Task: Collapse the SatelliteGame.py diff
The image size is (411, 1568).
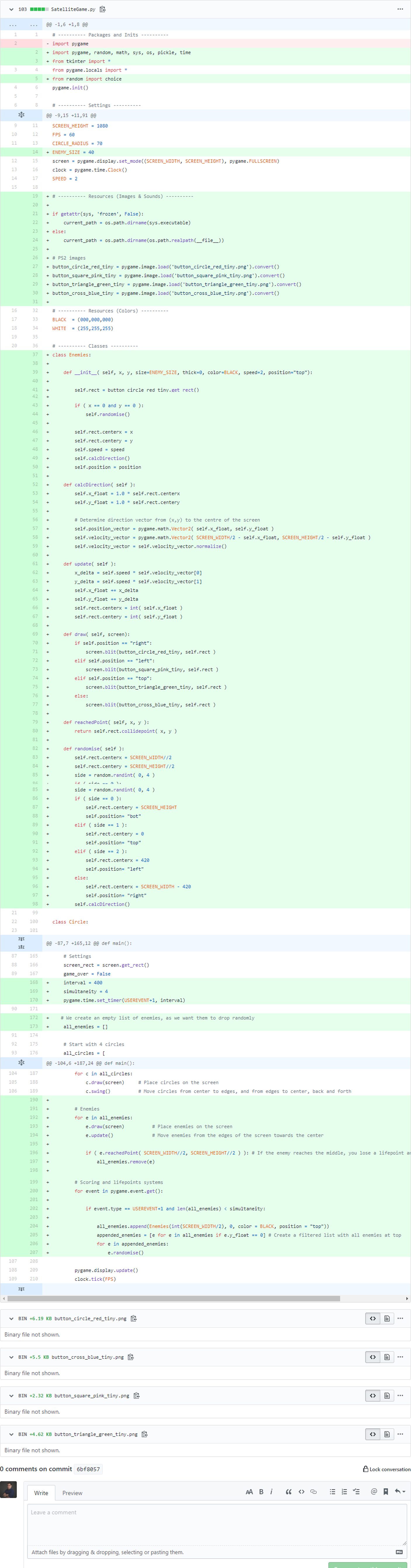Action: tap(11, 9)
